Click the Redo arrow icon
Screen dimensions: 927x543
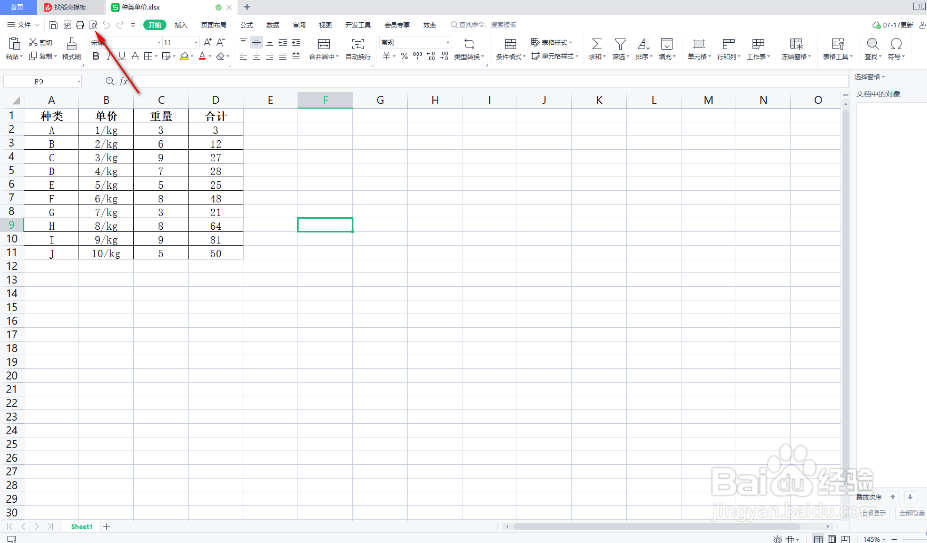click(120, 25)
